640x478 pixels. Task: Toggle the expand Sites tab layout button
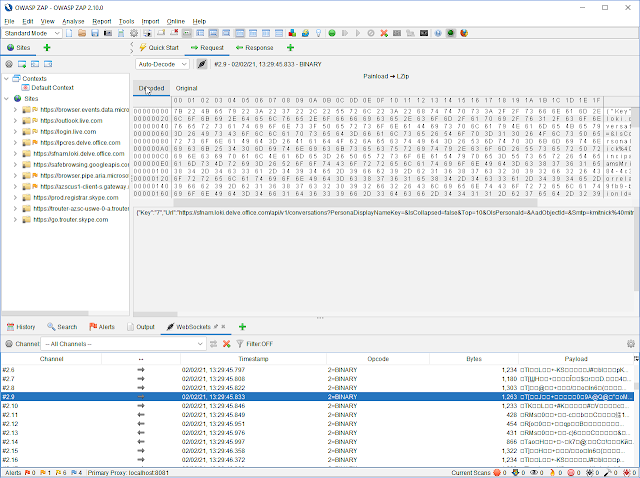tap(200, 33)
